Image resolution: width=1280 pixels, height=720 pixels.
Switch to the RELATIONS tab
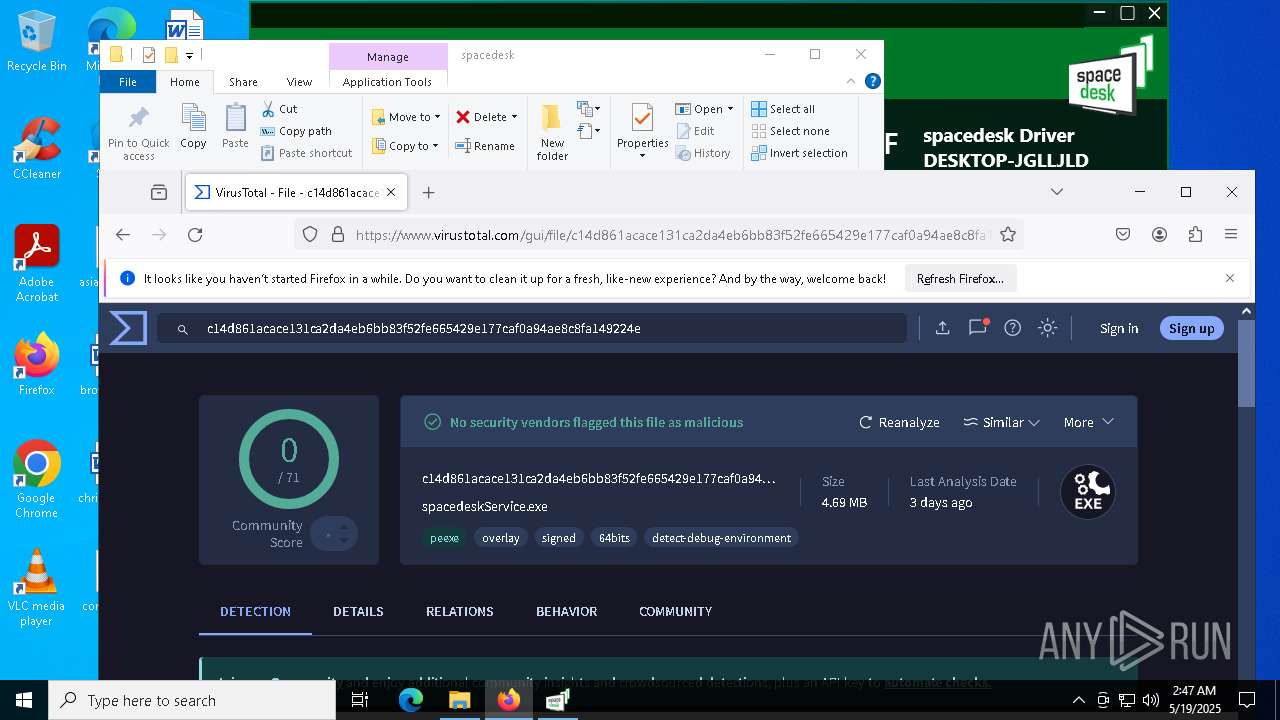[x=459, y=611]
